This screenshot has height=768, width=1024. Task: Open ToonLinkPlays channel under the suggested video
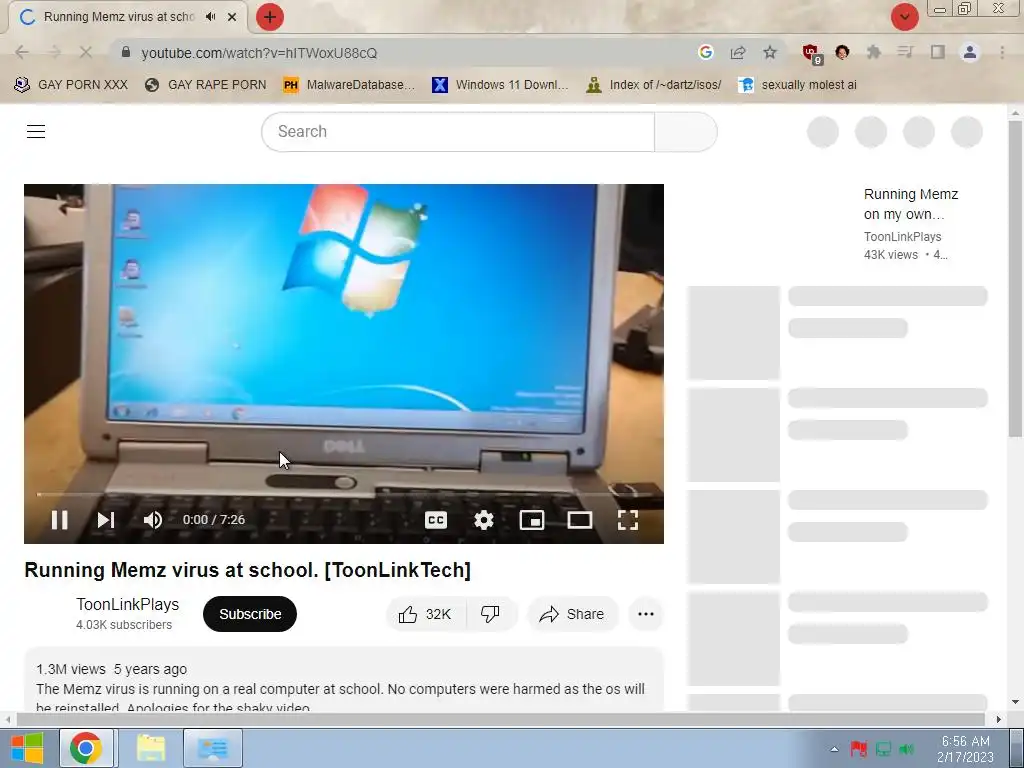pyautogui.click(x=903, y=237)
